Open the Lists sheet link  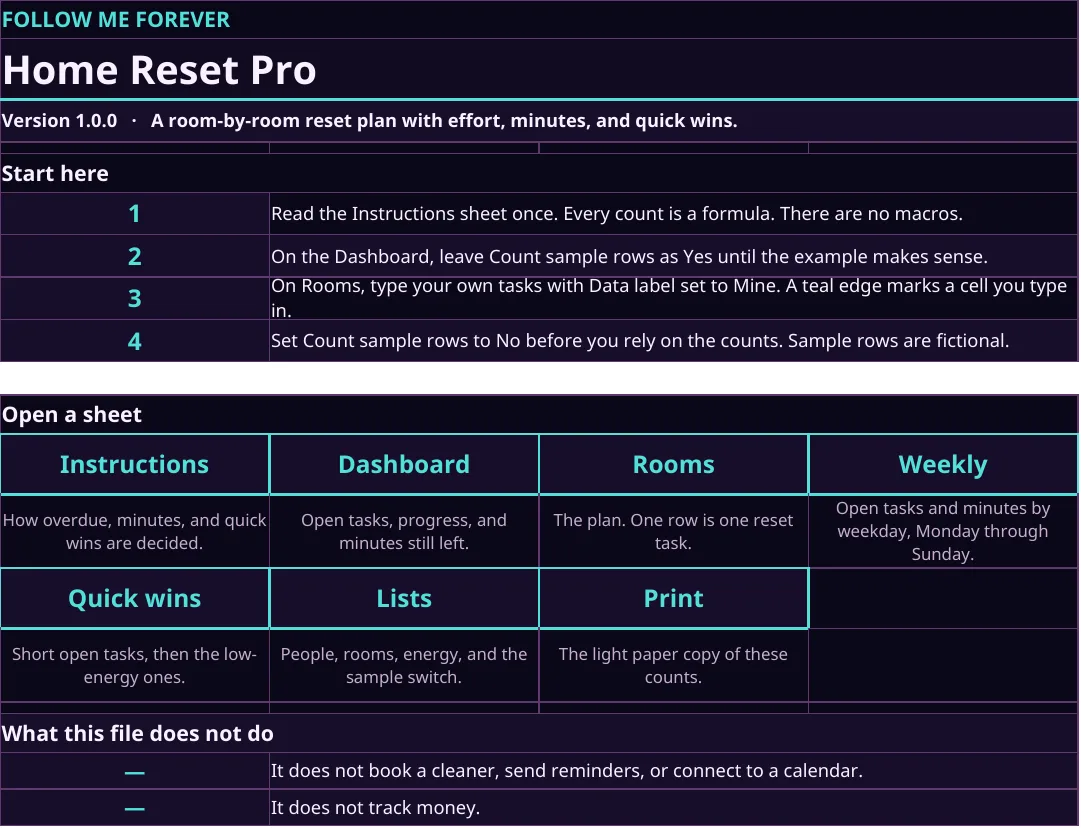[404, 598]
